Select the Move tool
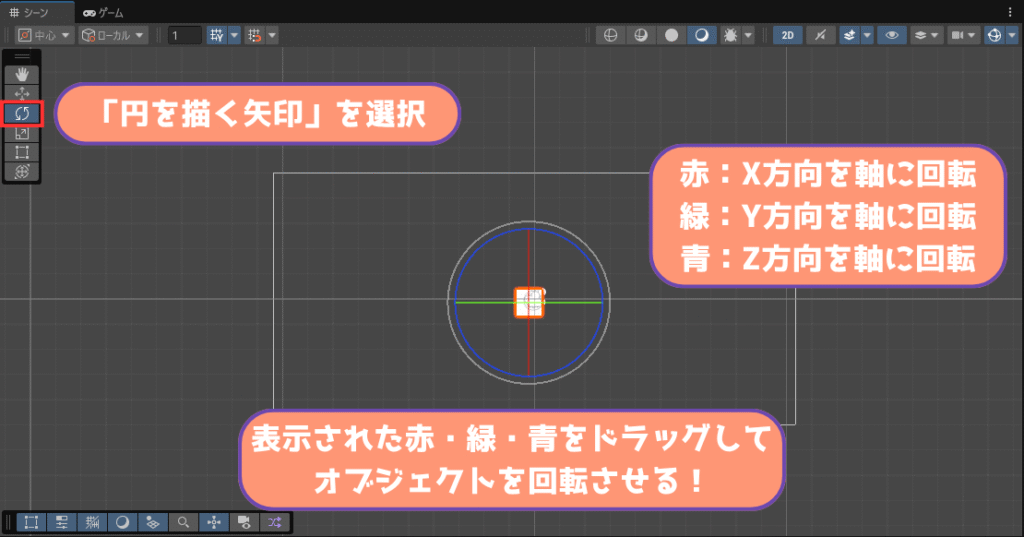 22,94
